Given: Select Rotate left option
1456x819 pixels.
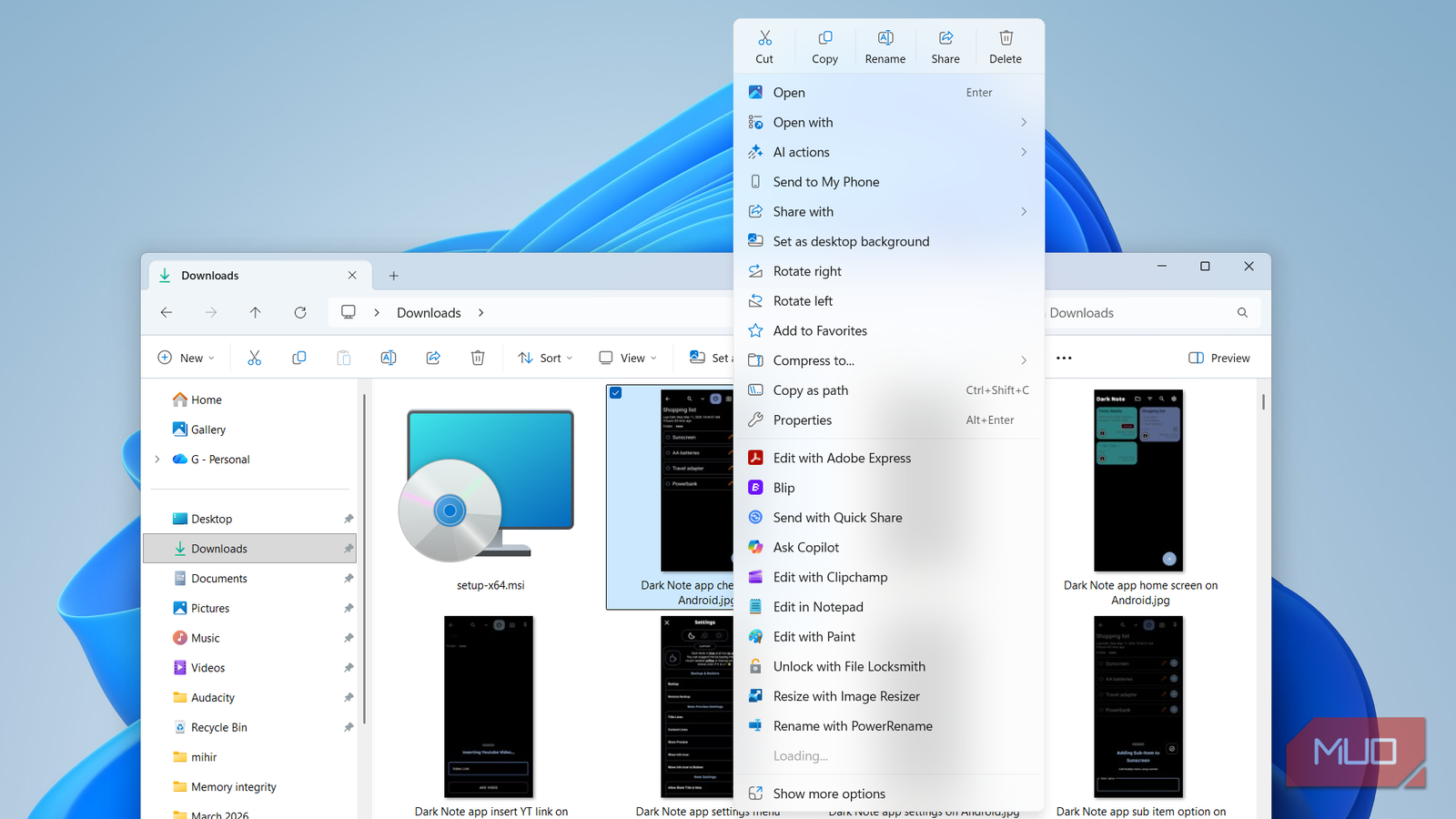Looking at the screenshot, I should [x=889, y=301].
